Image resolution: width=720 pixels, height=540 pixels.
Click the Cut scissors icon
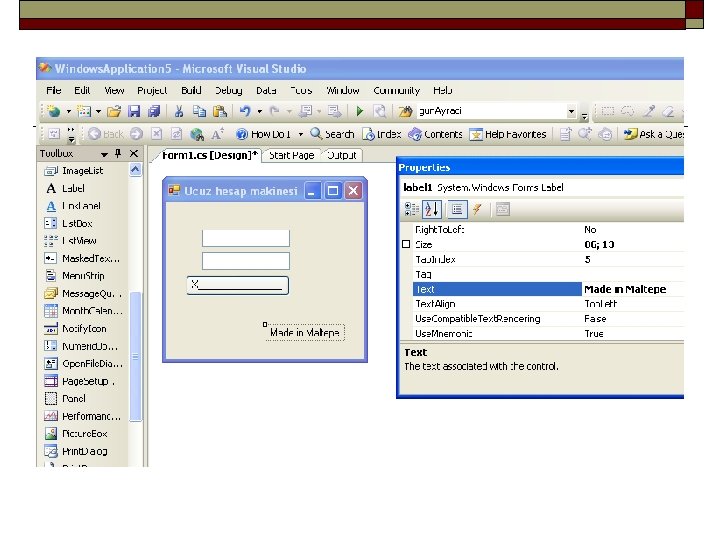click(x=179, y=111)
